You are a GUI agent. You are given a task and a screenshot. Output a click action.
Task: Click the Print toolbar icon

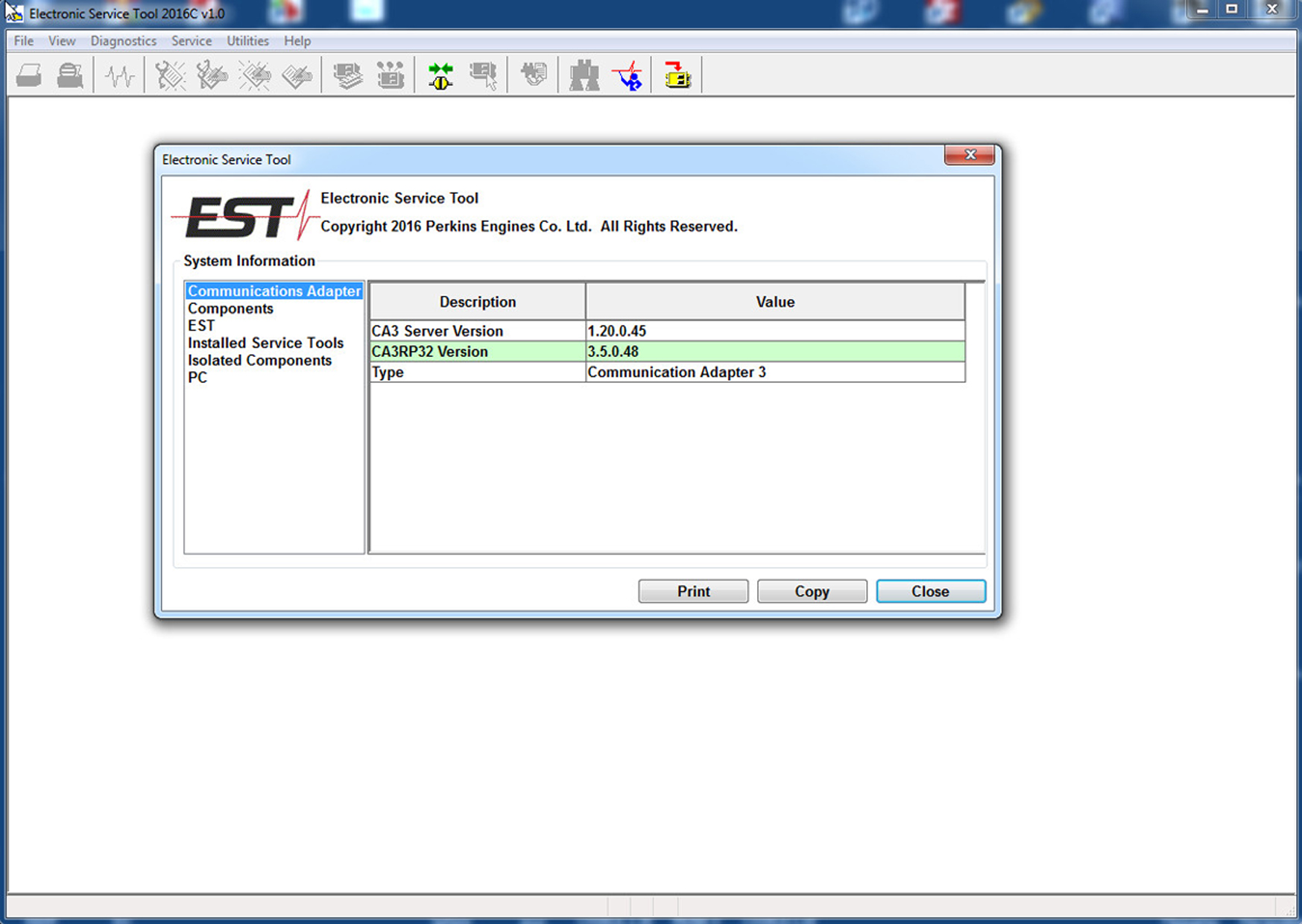pos(28,75)
